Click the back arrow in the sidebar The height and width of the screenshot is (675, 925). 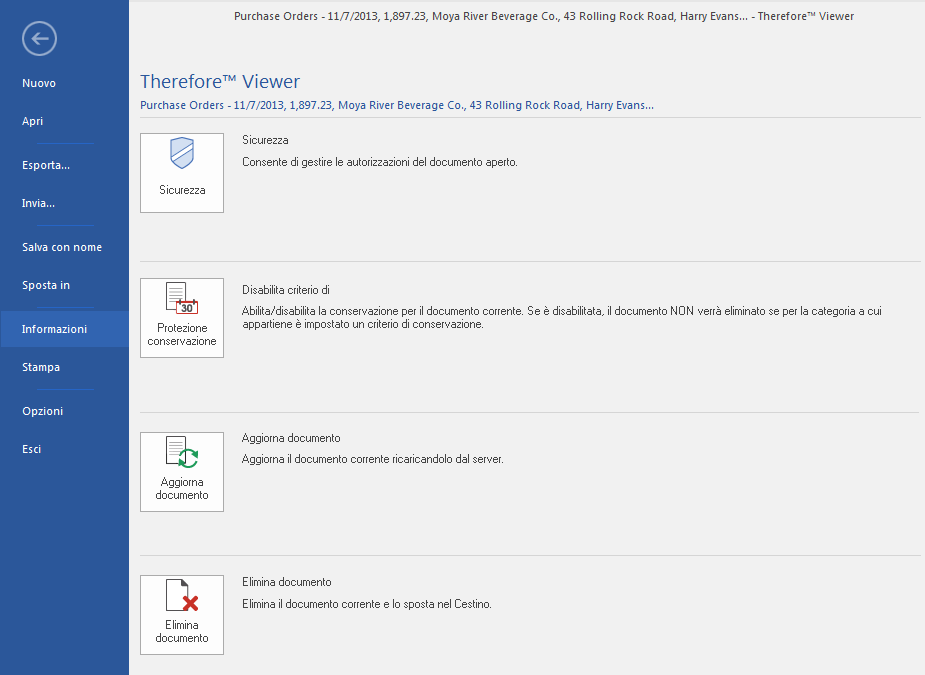38,38
